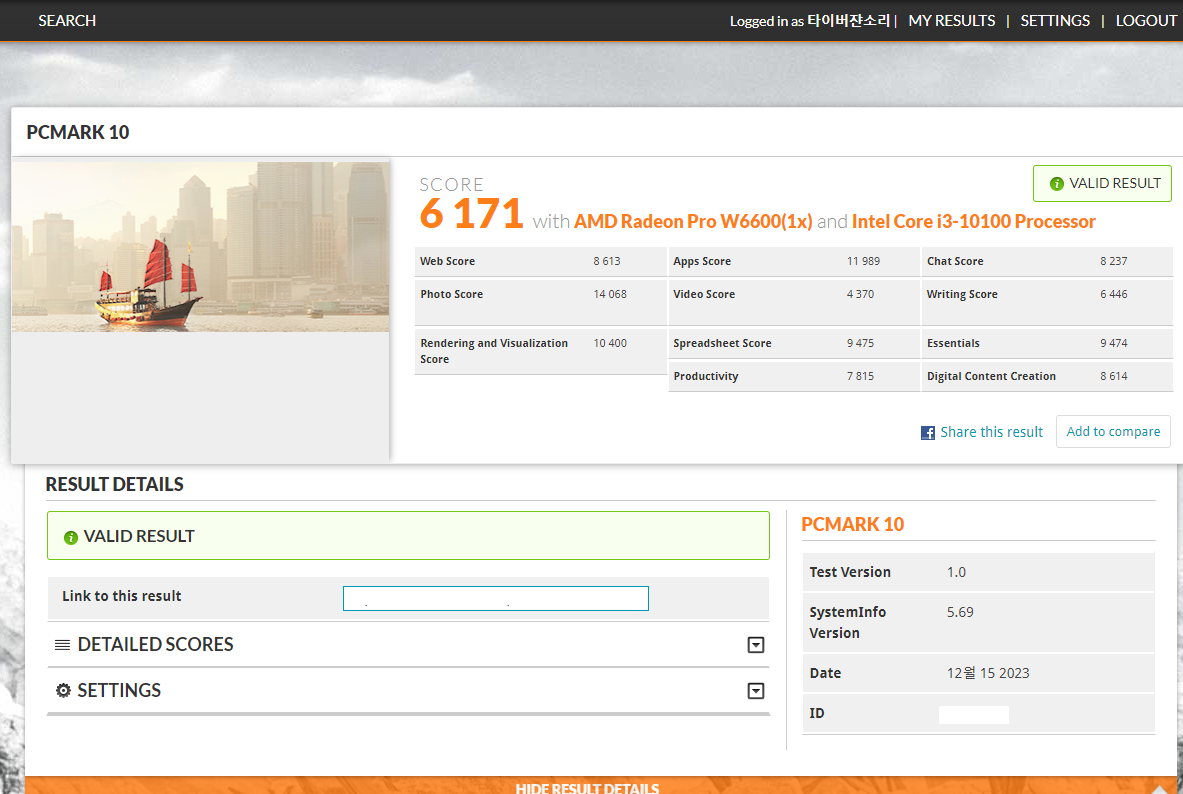Click the Valid Result badge button
The width and height of the screenshot is (1183, 794).
tap(1102, 183)
